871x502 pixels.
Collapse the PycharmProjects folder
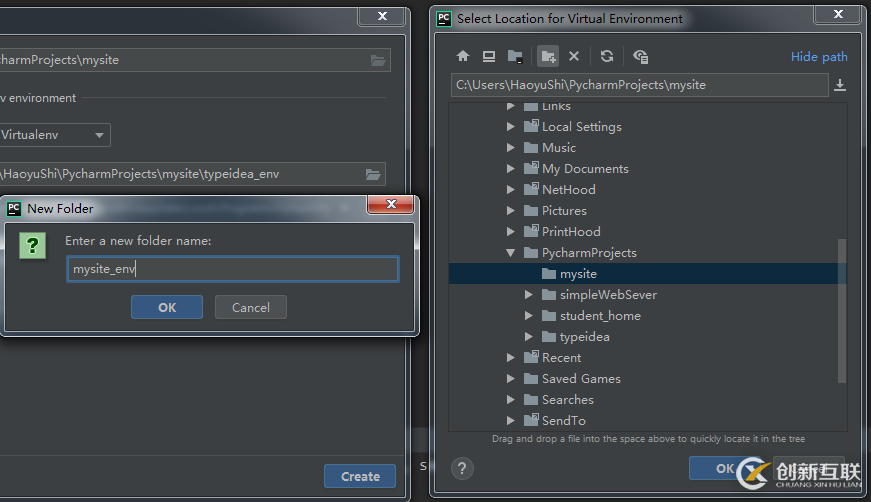tap(510, 253)
